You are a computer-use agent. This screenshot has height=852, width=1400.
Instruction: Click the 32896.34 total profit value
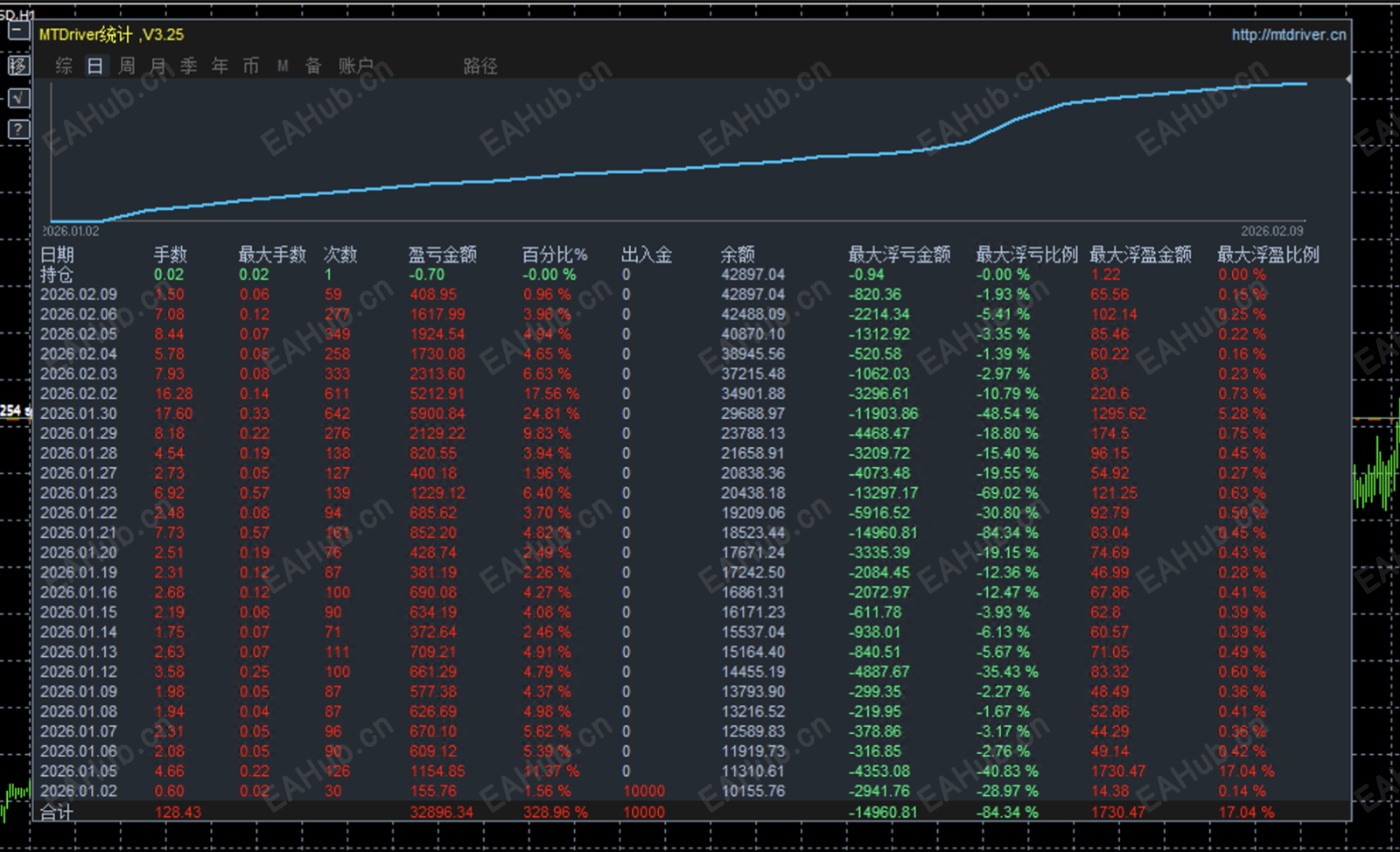point(442,812)
